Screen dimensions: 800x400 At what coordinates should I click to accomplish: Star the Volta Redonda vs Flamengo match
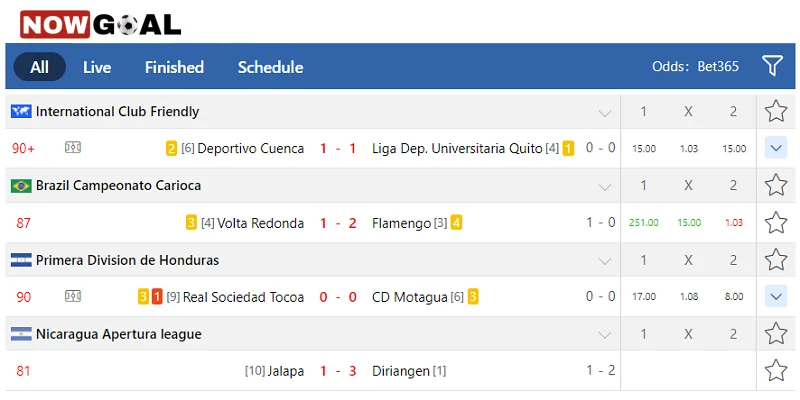[x=776, y=222]
